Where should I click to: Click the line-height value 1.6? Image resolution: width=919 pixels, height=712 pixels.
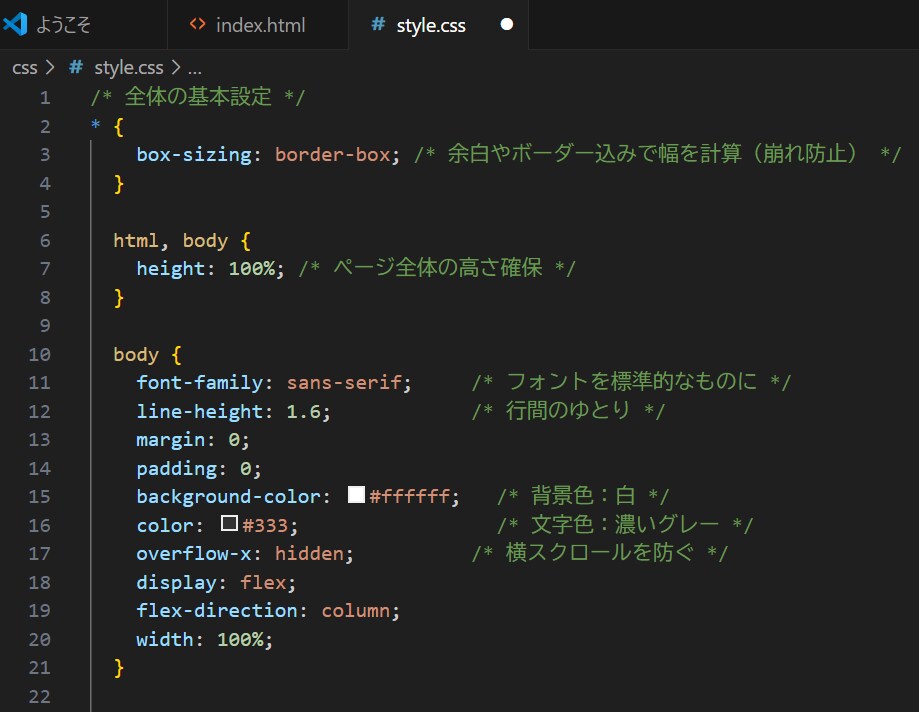point(304,411)
